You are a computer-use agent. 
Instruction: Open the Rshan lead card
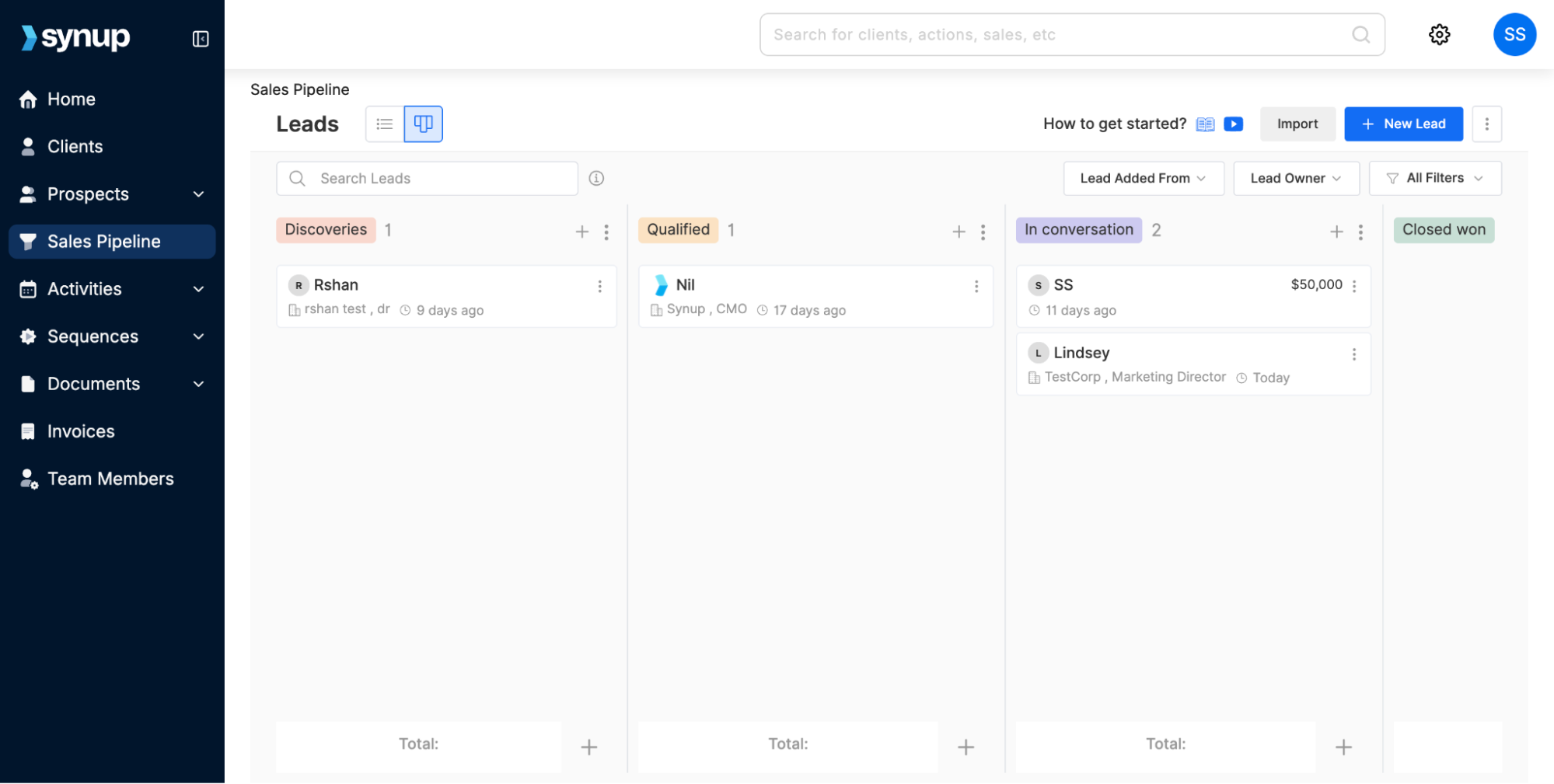click(x=446, y=296)
